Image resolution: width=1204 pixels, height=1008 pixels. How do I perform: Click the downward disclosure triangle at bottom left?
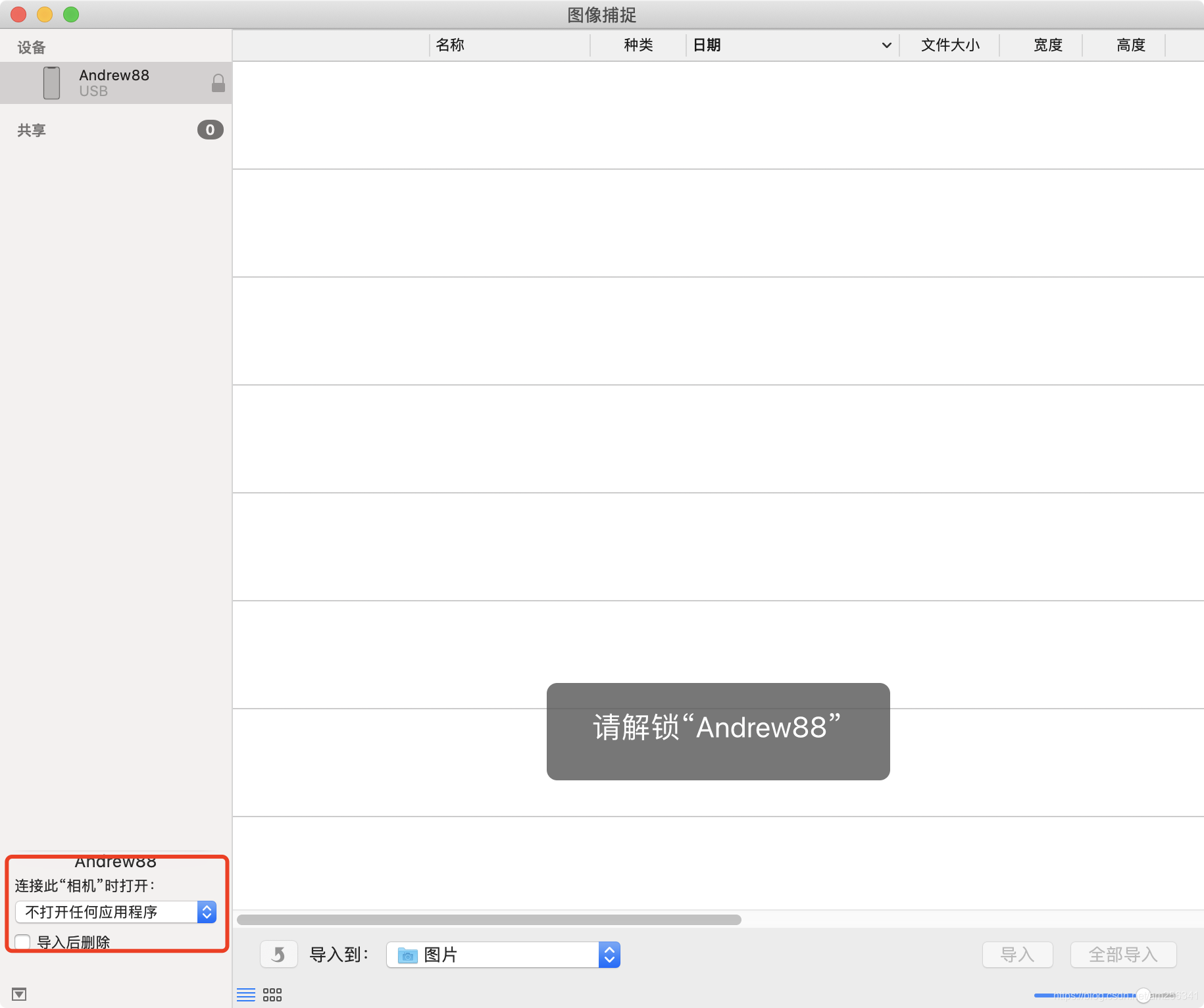coord(20,994)
